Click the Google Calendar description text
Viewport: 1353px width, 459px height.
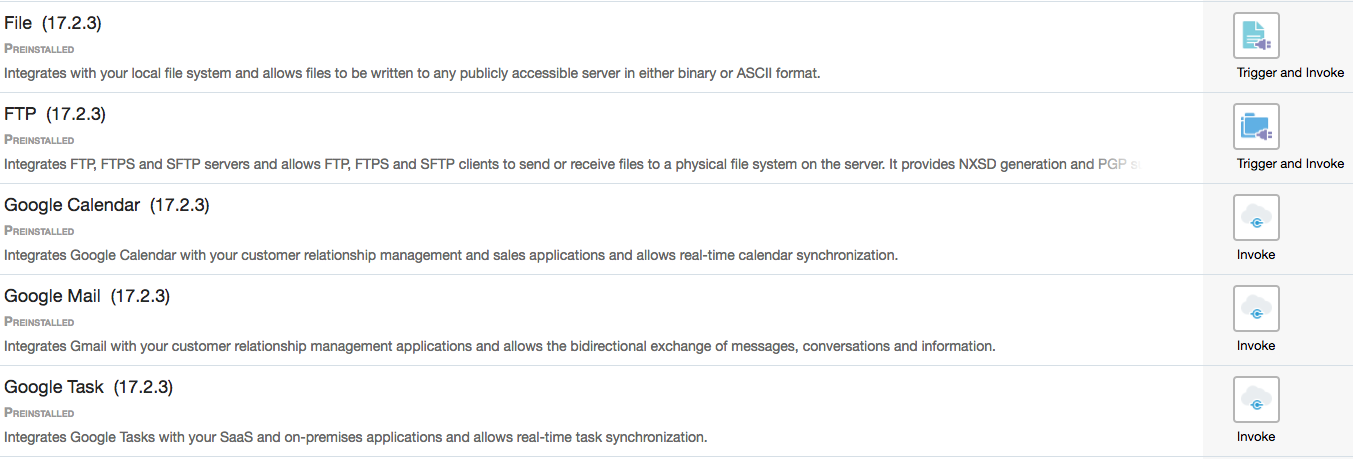click(x=451, y=255)
